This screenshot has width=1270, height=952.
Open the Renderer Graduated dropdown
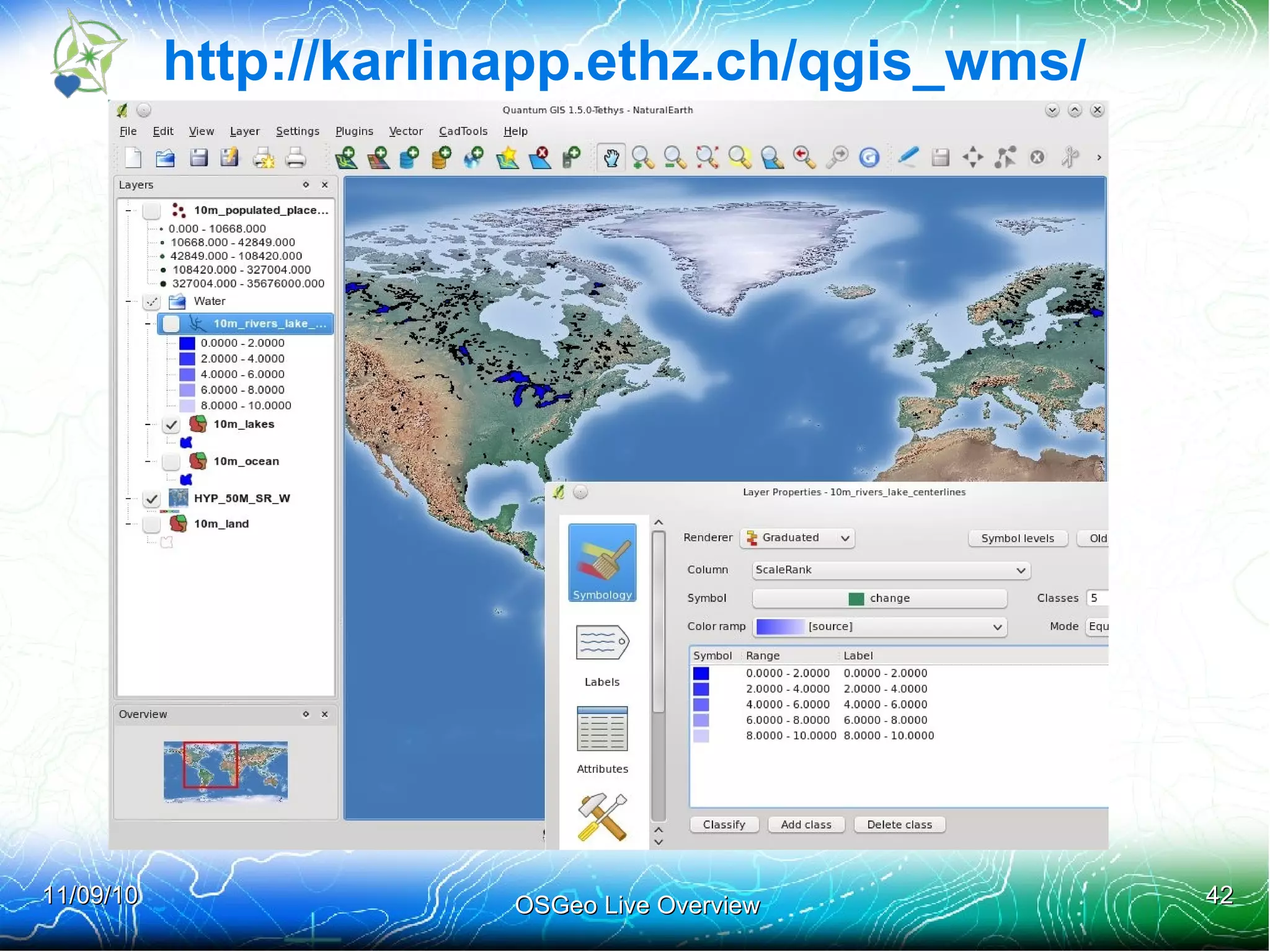pyautogui.click(x=797, y=538)
